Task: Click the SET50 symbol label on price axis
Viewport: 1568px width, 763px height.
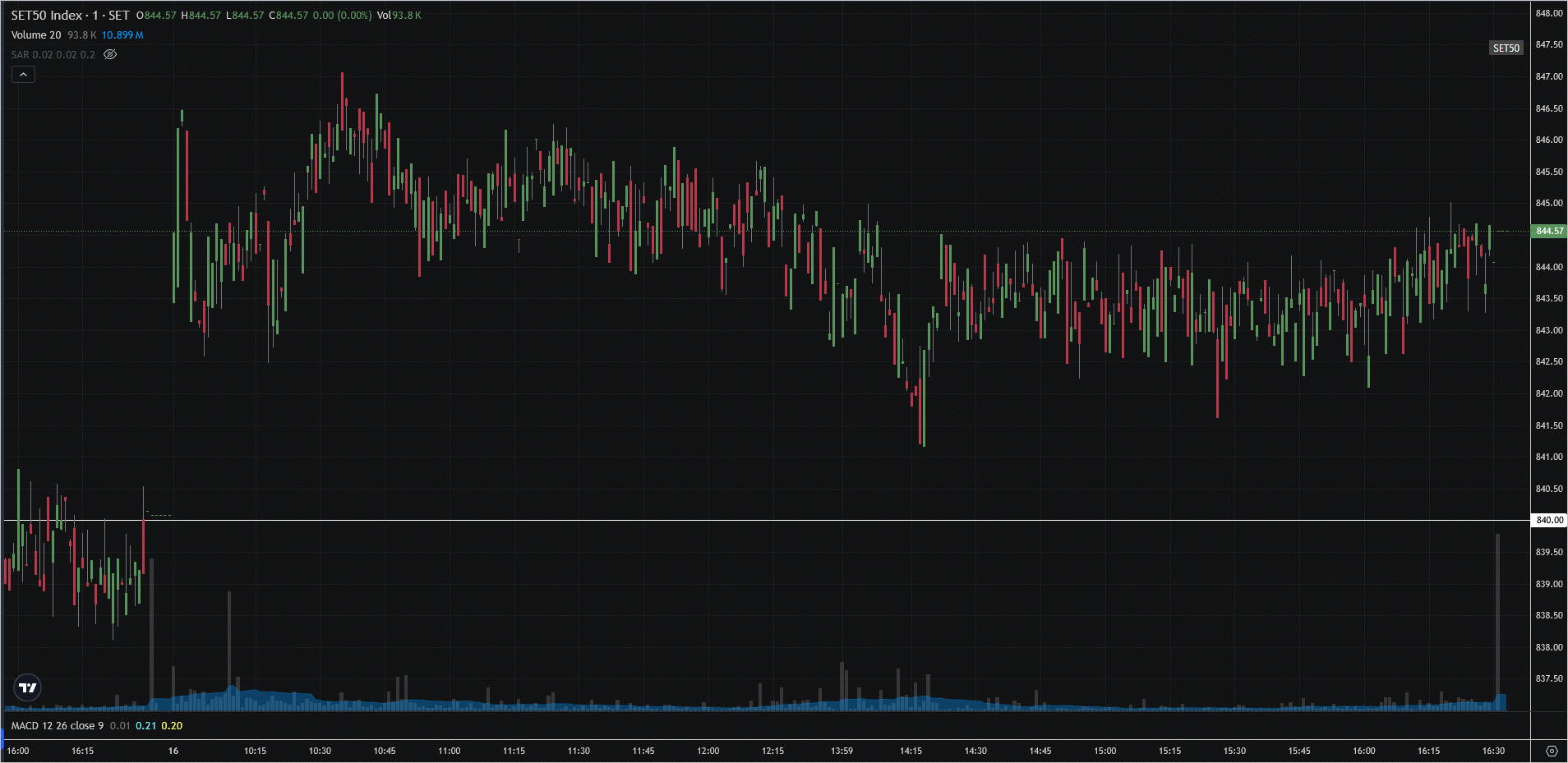Action: (1506, 48)
